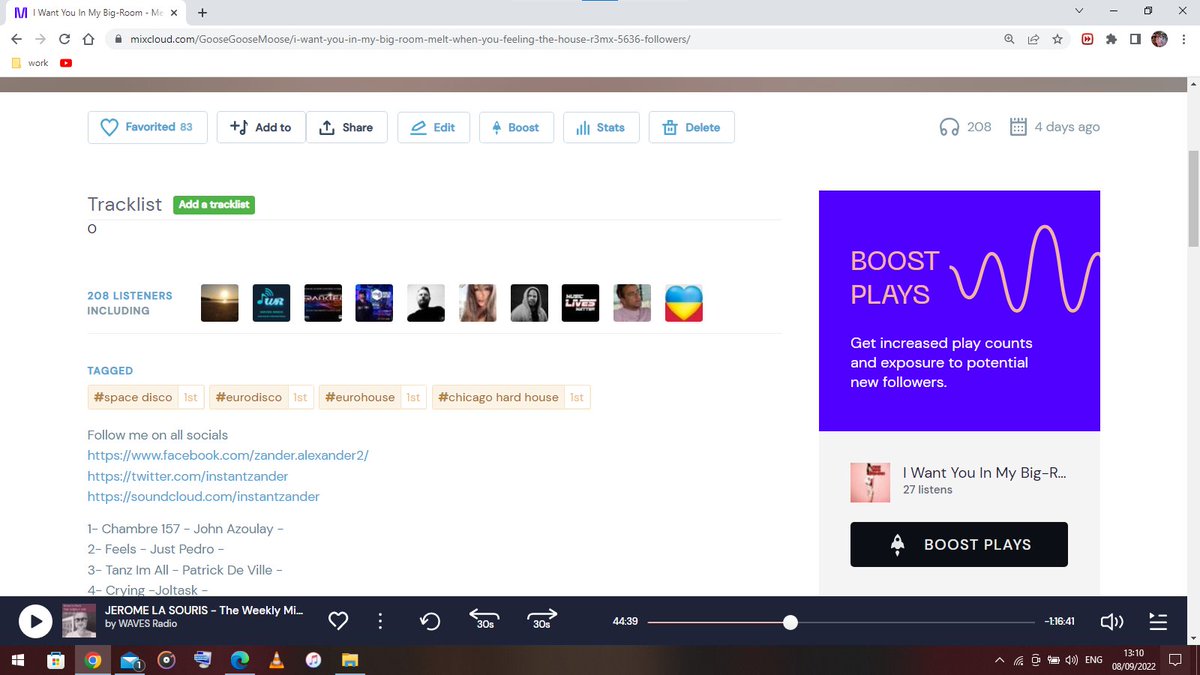The image size is (1200, 675).
Task: Click the red fast-forward extension icon
Action: pos(1087,39)
